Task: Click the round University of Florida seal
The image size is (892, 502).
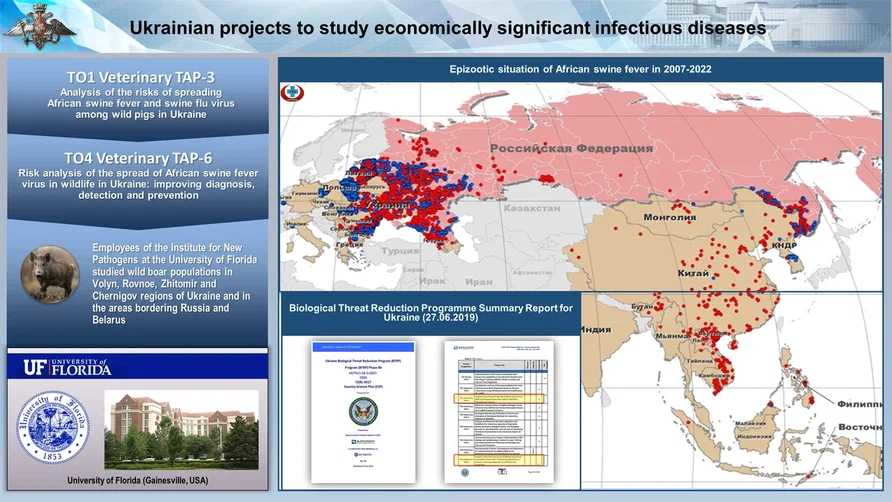Action: click(x=54, y=427)
